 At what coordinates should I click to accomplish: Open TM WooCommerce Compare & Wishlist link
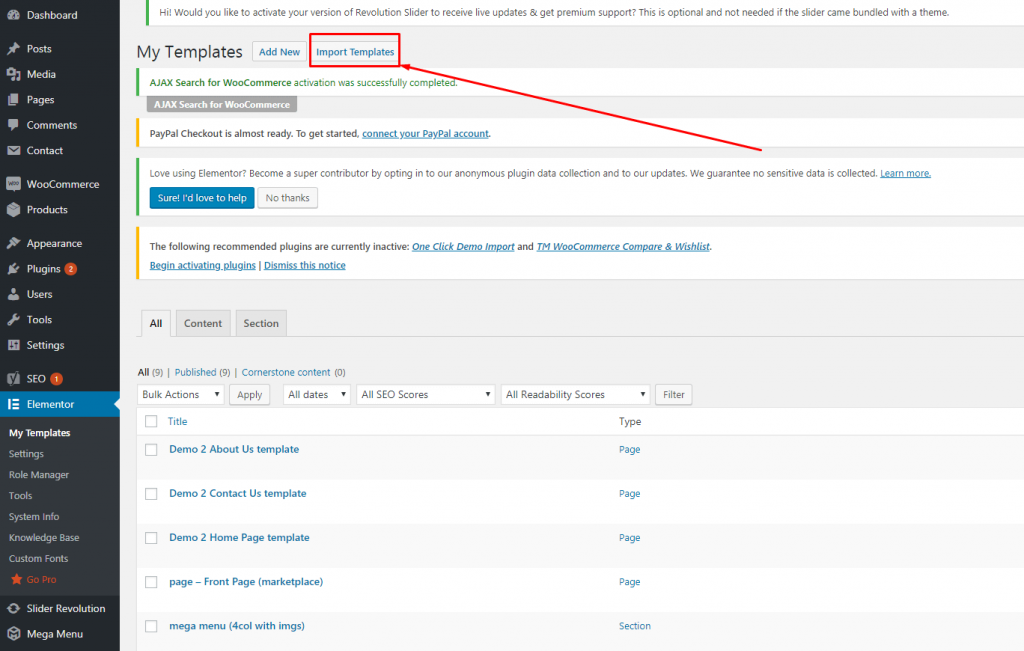[x=623, y=246]
